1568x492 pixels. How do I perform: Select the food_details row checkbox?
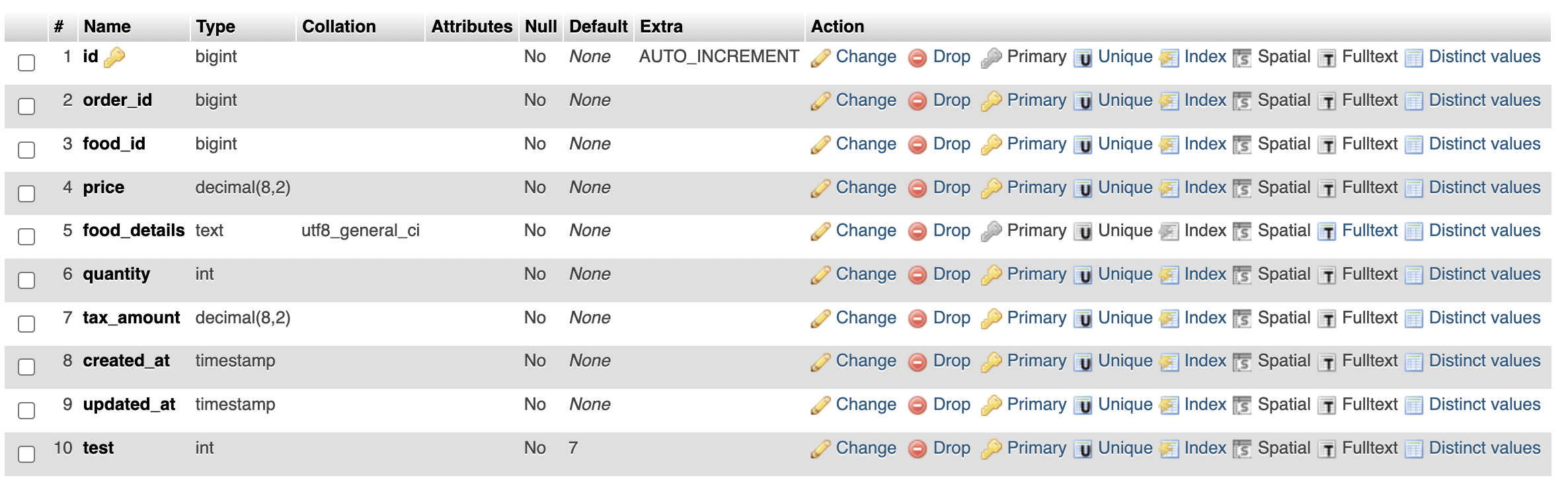click(x=26, y=237)
